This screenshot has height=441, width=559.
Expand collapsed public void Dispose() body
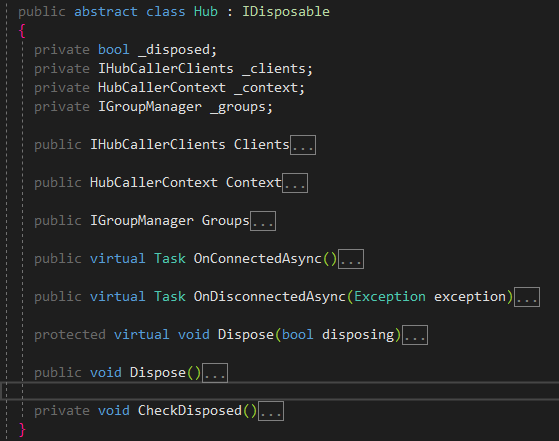[x=215, y=373]
